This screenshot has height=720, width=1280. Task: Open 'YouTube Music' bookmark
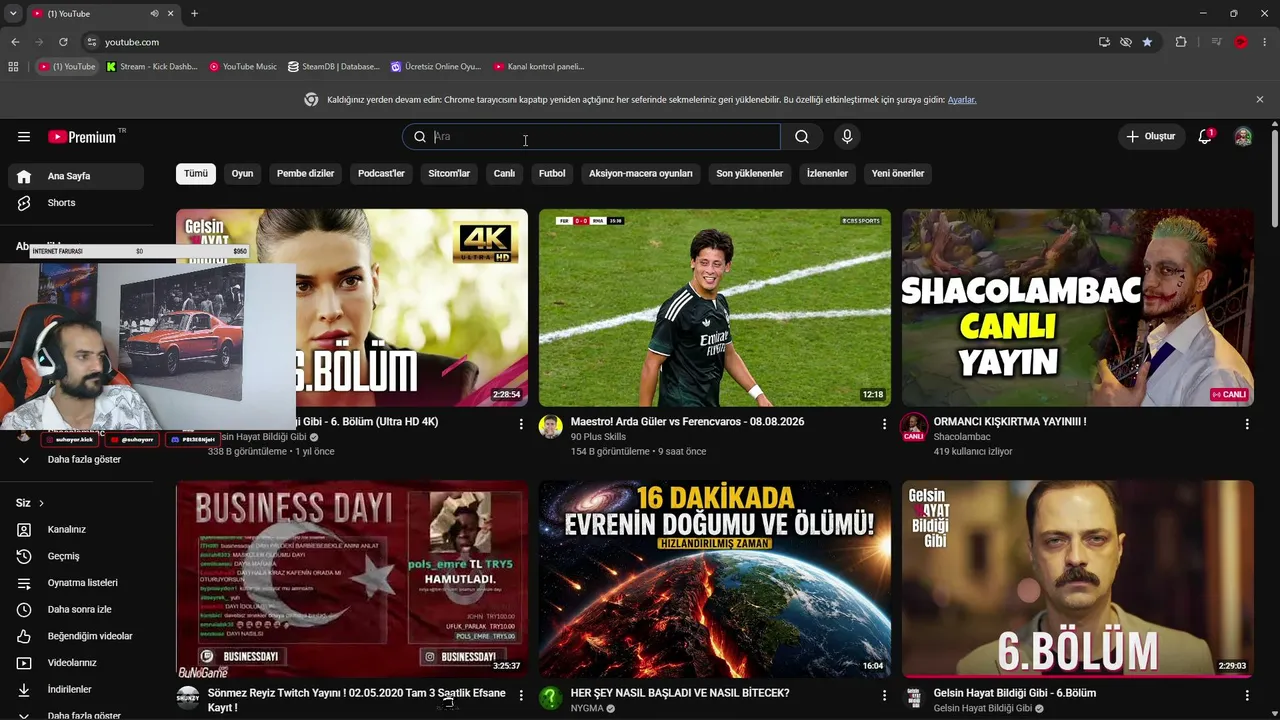(243, 67)
